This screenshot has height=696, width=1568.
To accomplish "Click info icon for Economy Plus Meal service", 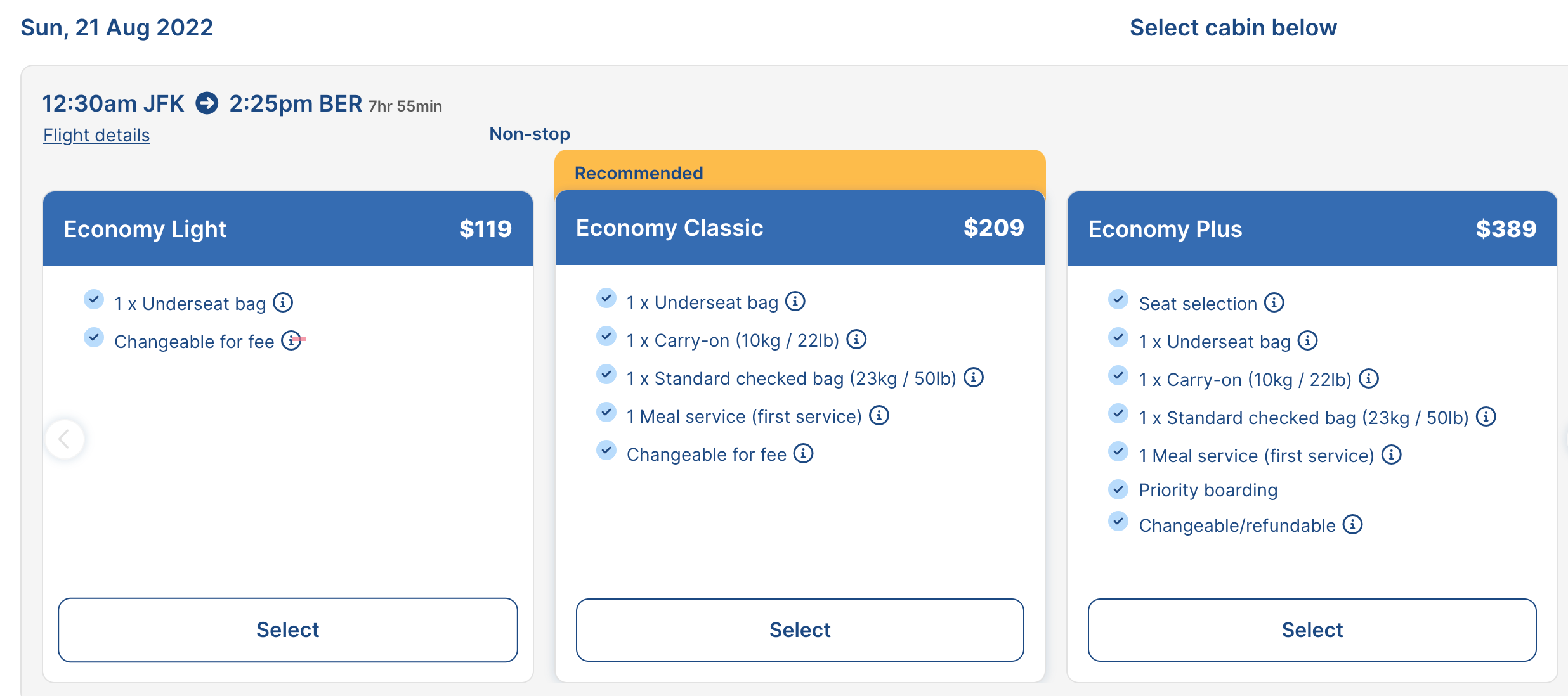I will tap(1392, 455).
